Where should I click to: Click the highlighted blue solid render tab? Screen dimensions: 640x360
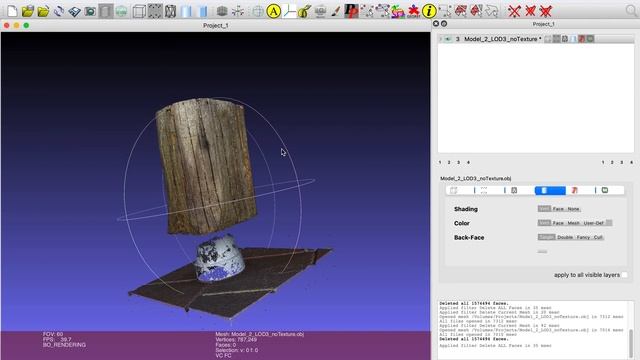[x=550, y=191]
